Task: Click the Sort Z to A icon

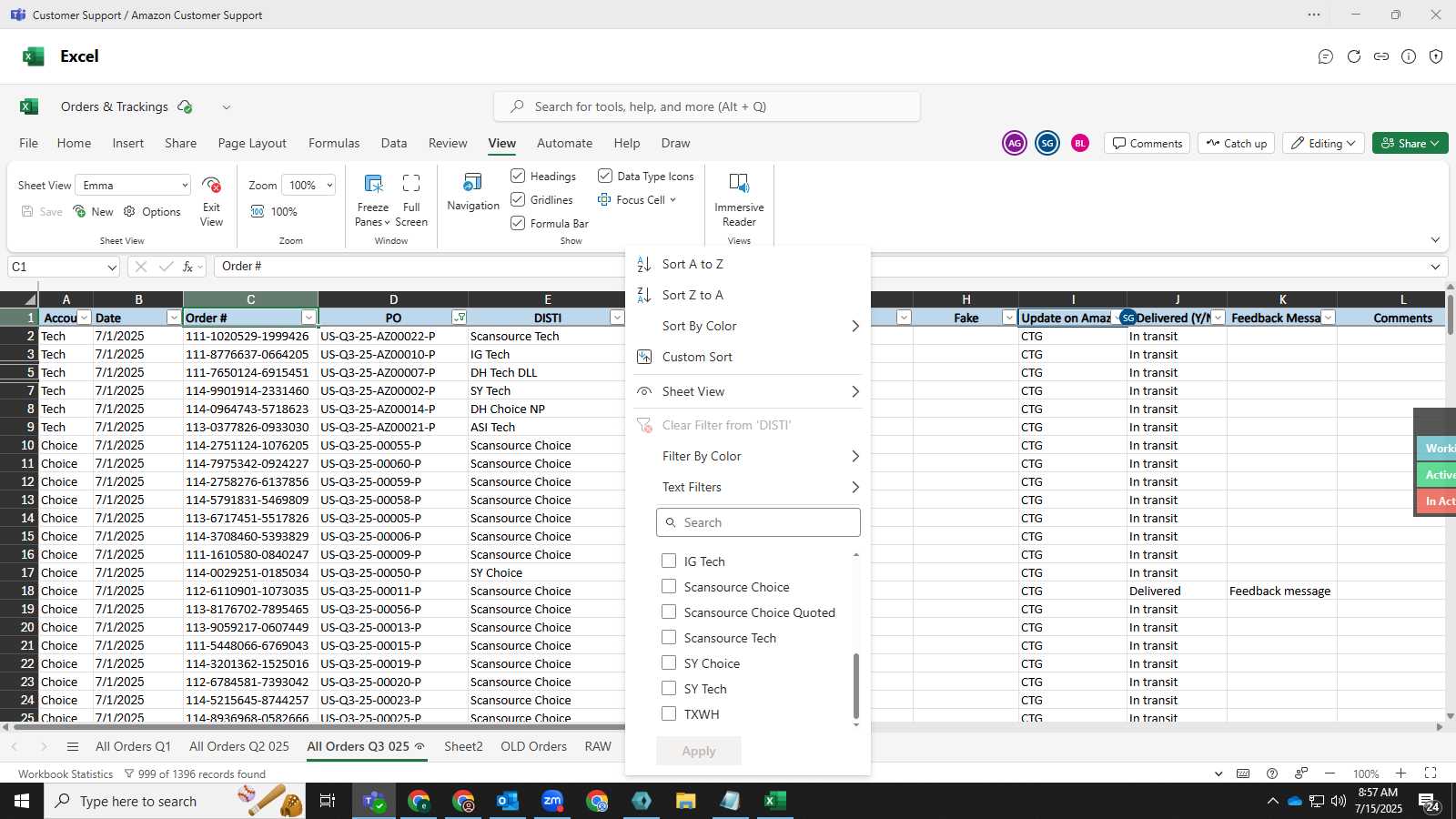Action: point(644,295)
